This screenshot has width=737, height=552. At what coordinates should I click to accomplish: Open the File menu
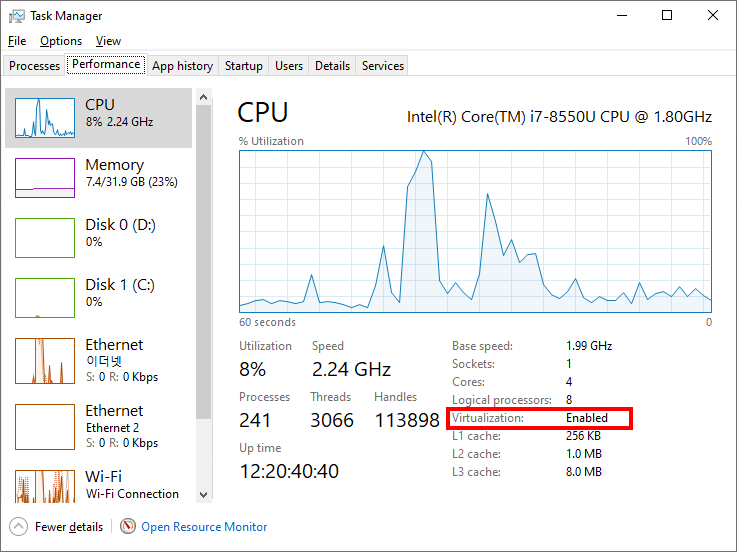[17, 41]
